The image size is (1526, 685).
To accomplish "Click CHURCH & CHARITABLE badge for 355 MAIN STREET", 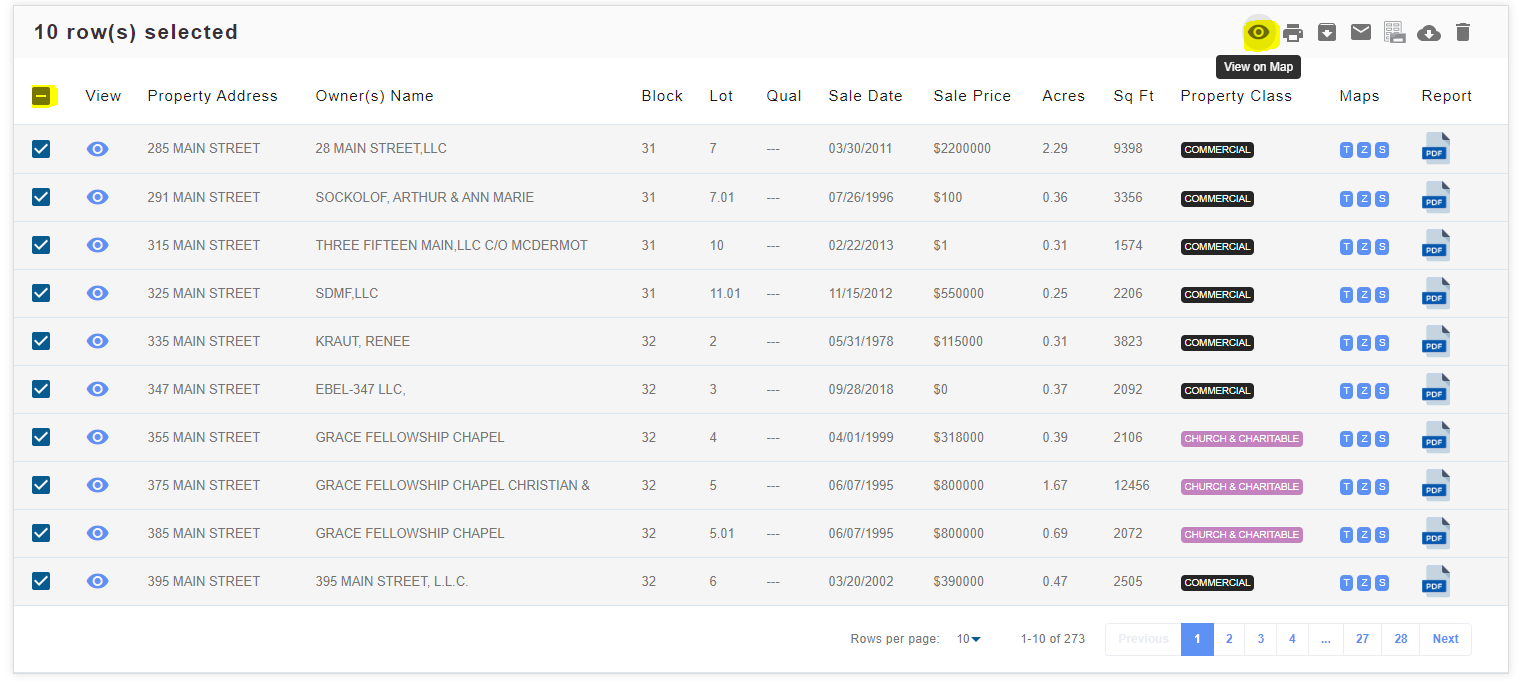I will 1242,438.
